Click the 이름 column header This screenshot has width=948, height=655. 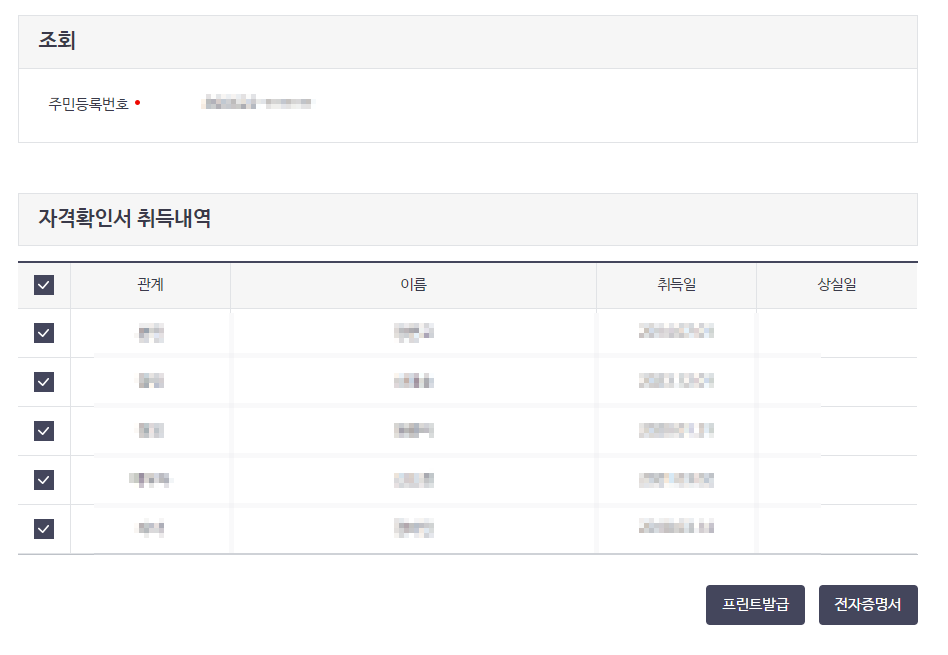tap(412, 285)
